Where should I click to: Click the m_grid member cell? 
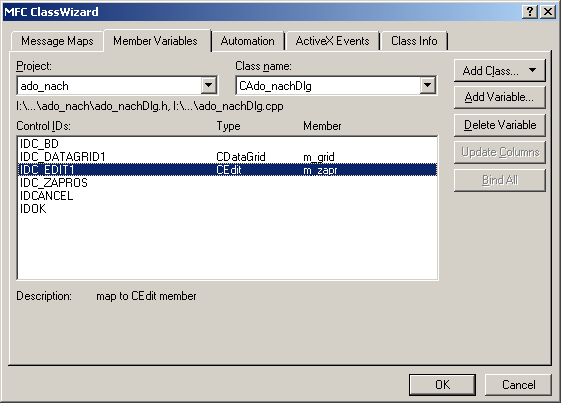coord(319,157)
